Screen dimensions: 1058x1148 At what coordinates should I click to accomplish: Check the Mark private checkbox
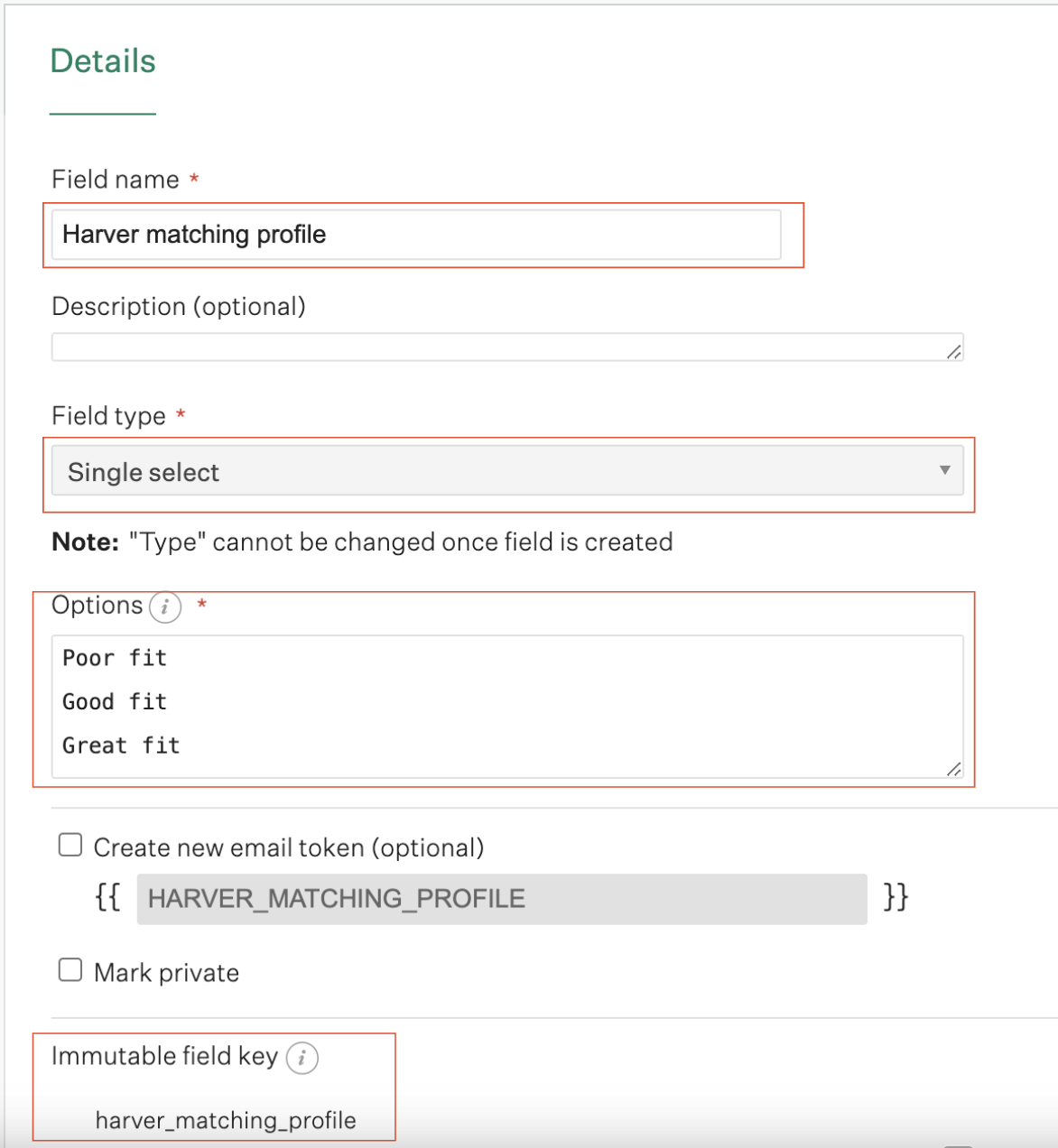(70, 970)
